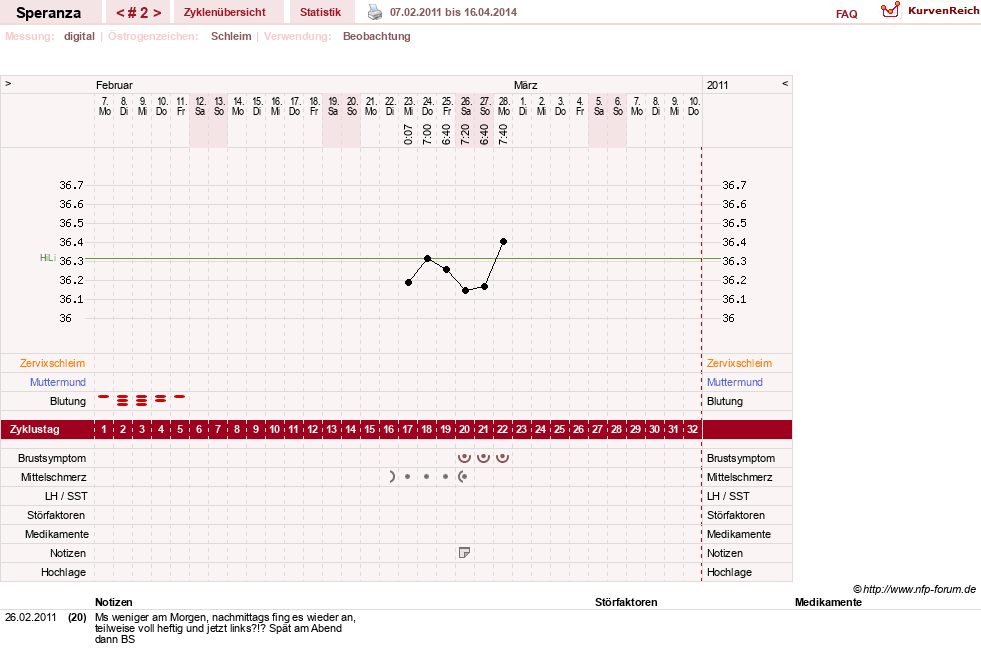981x670 pixels.
Task: Select the breast symptom icon on cycle day 20
Action: (464, 457)
